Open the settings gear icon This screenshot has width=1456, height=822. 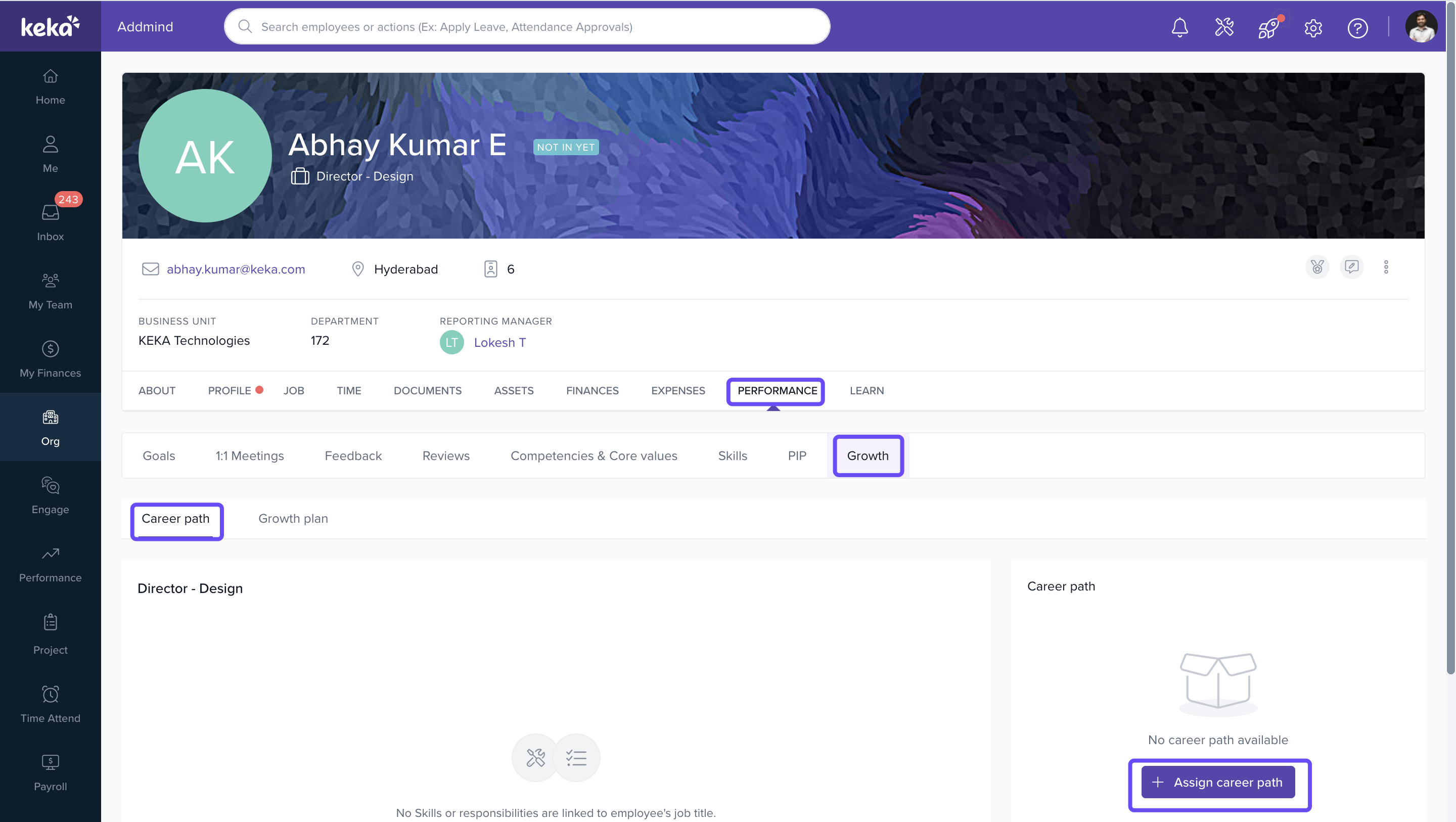(x=1312, y=28)
